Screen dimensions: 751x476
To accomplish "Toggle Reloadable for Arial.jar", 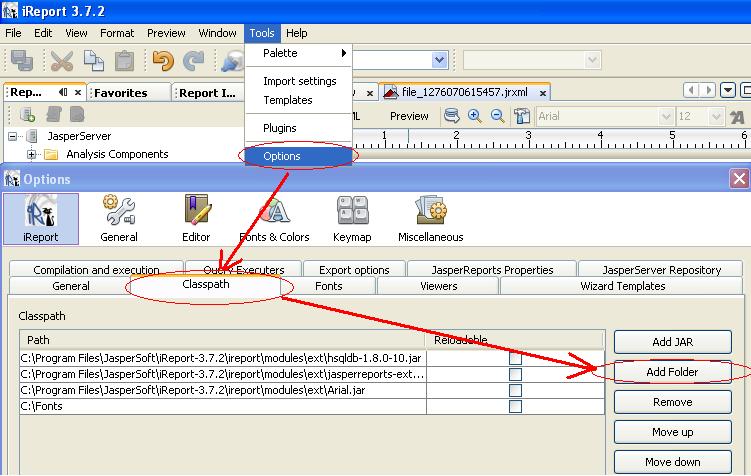I will pyautogui.click(x=515, y=390).
